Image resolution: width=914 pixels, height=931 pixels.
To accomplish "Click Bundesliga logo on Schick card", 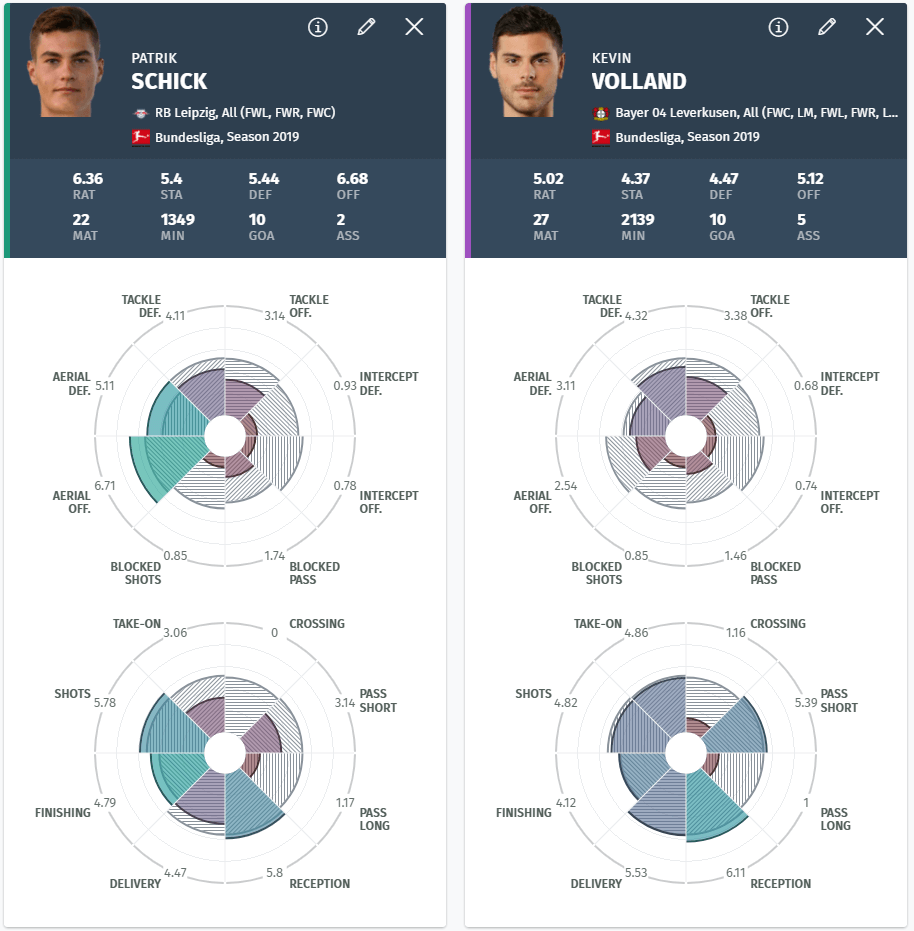I will click(x=141, y=137).
